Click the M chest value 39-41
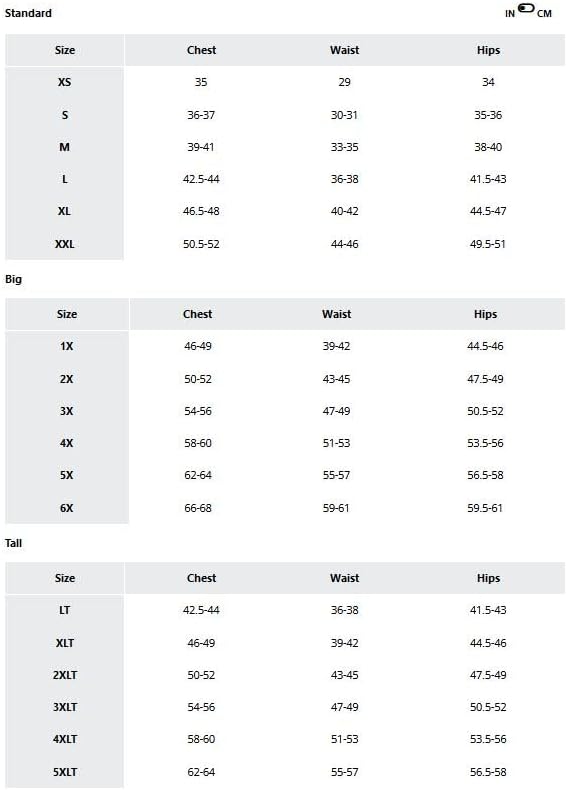This screenshot has height=790, width=567. click(201, 147)
